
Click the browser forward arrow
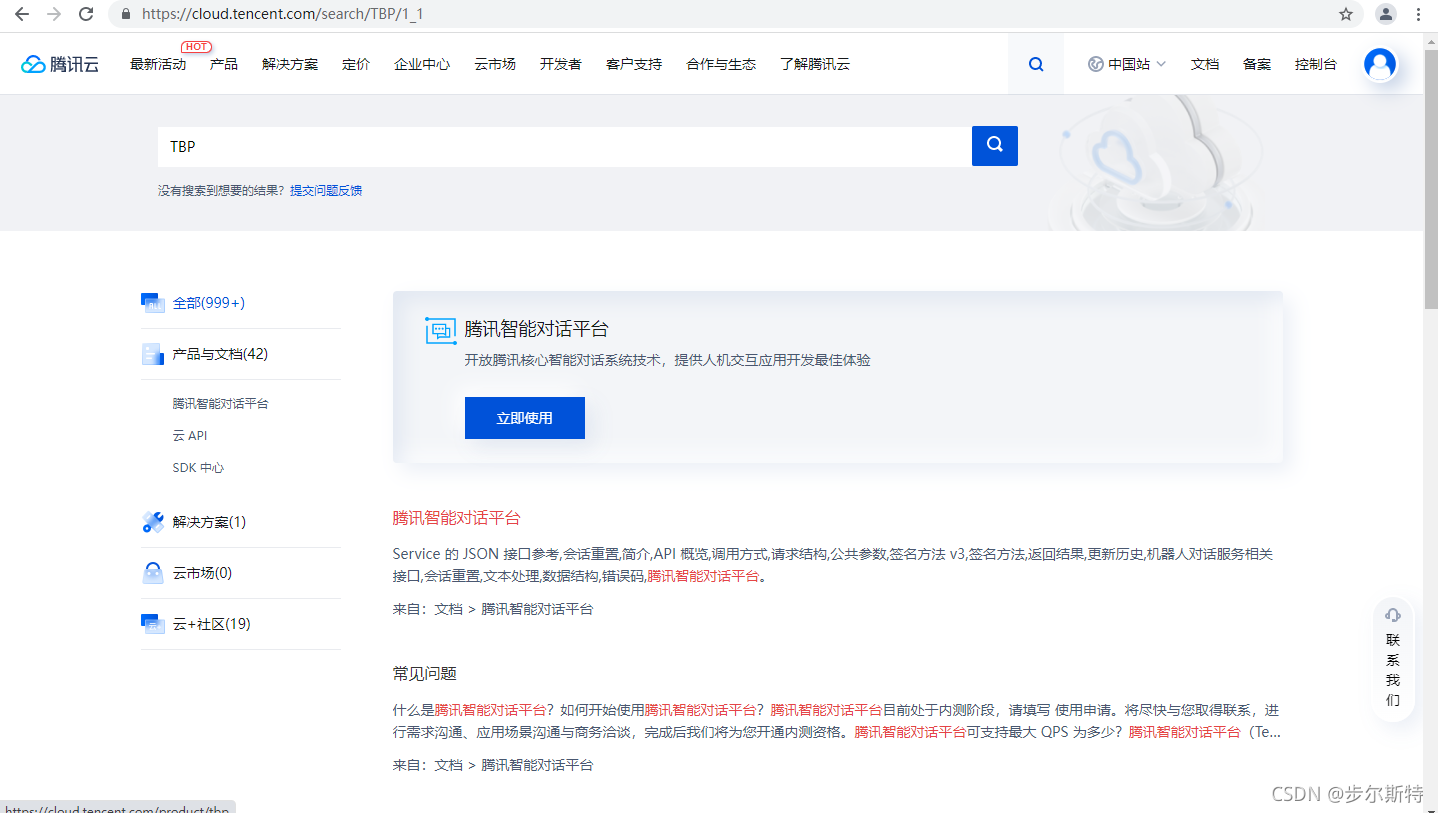click(x=54, y=14)
